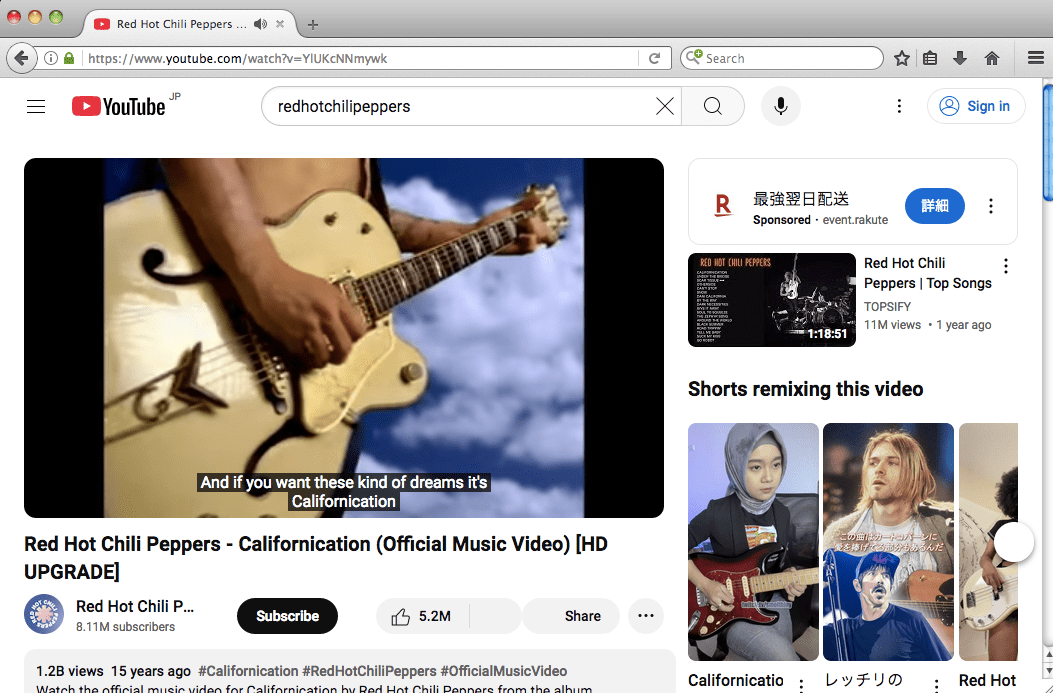Click the green padlock security icon
The image size is (1053, 693).
click(x=68, y=58)
